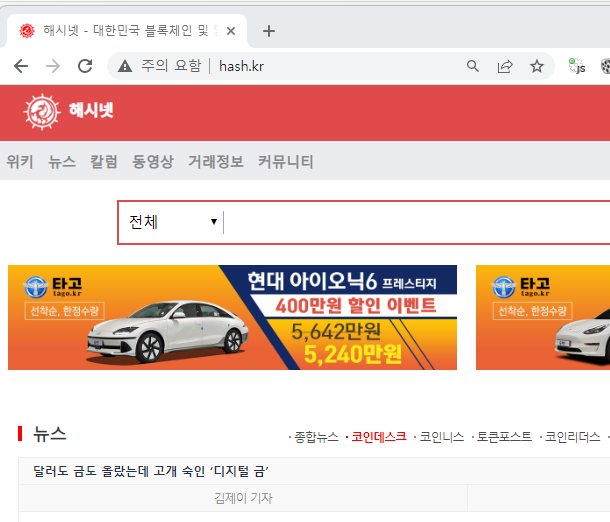Click into the site search input field
Viewport: 610px width, 522px height.
coord(416,222)
